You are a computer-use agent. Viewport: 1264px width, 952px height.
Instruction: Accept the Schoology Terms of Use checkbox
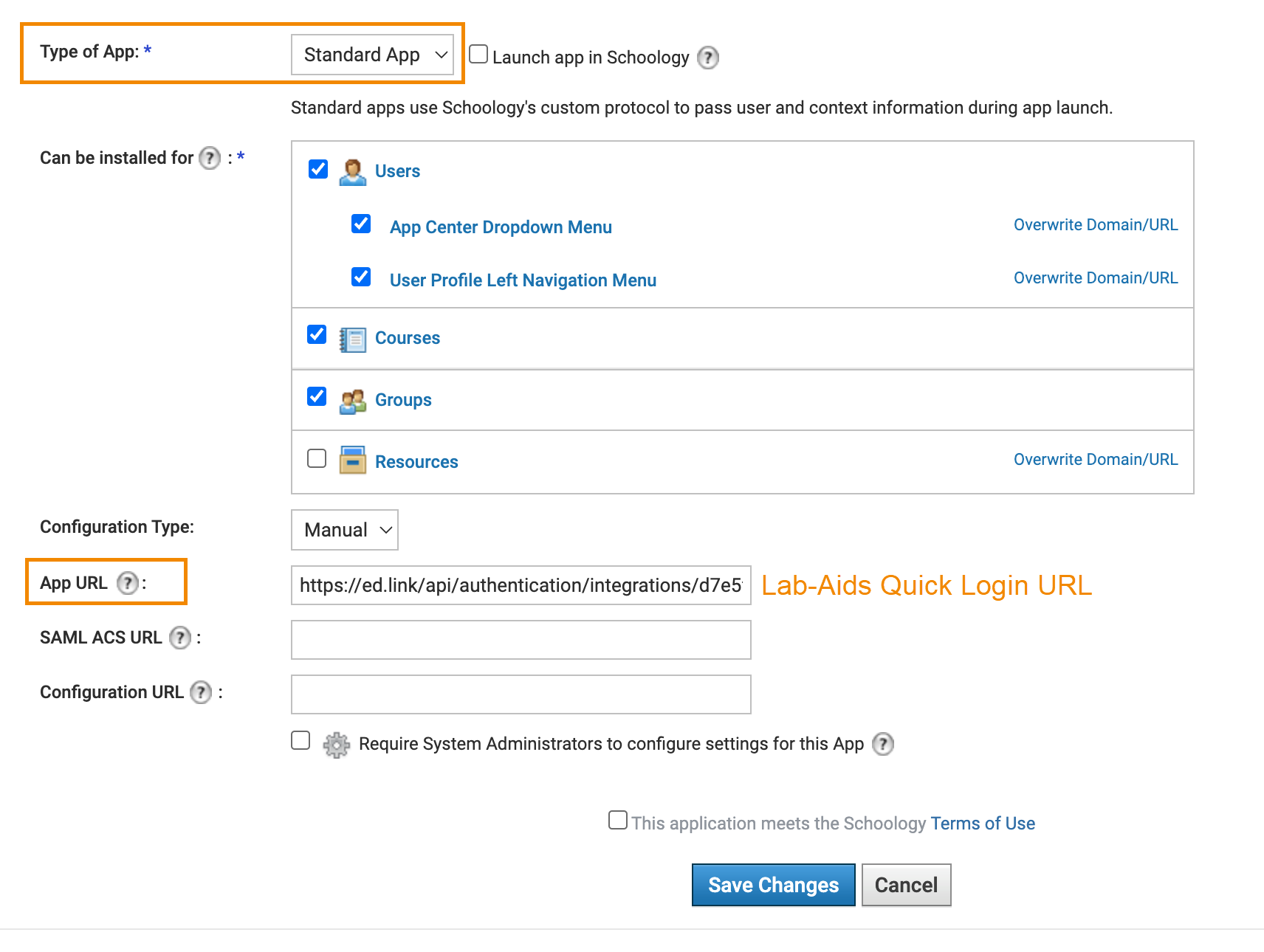click(618, 820)
